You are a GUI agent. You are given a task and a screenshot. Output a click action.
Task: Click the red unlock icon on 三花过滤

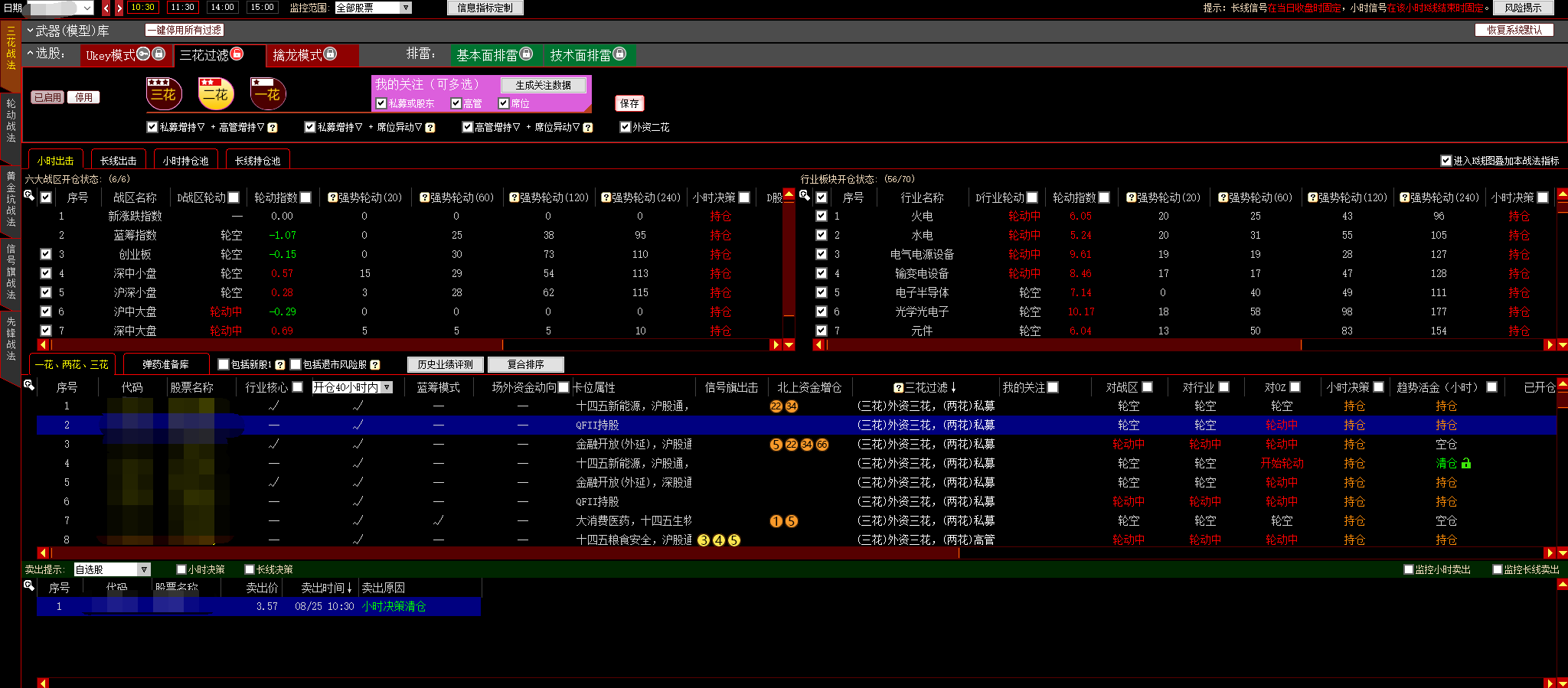pyautogui.click(x=237, y=54)
